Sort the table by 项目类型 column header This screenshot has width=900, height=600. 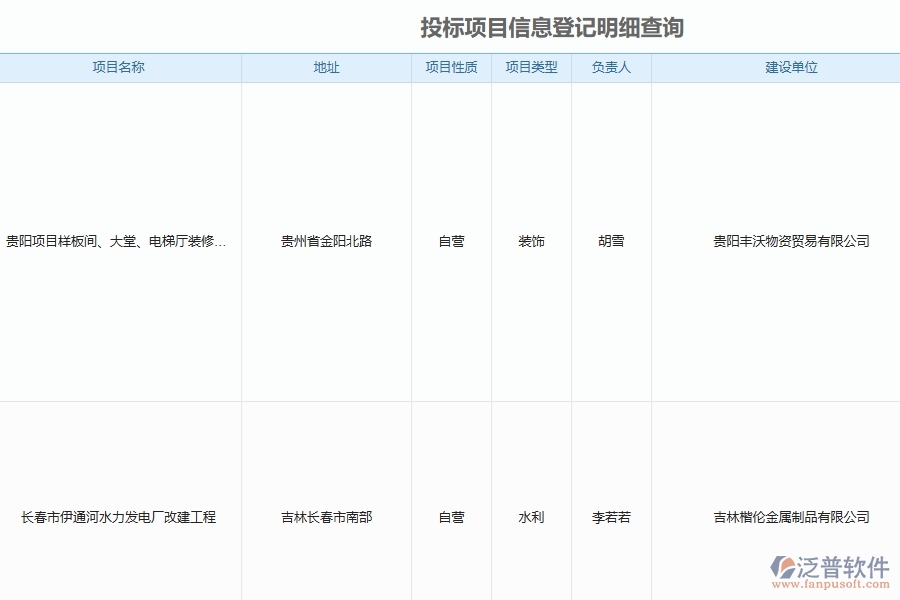[531, 67]
